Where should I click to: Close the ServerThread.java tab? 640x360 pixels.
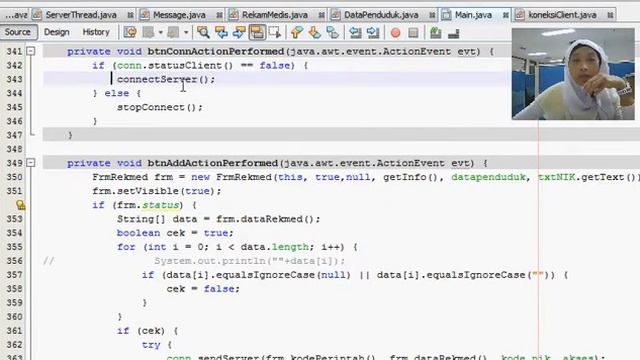click(x=130, y=15)
